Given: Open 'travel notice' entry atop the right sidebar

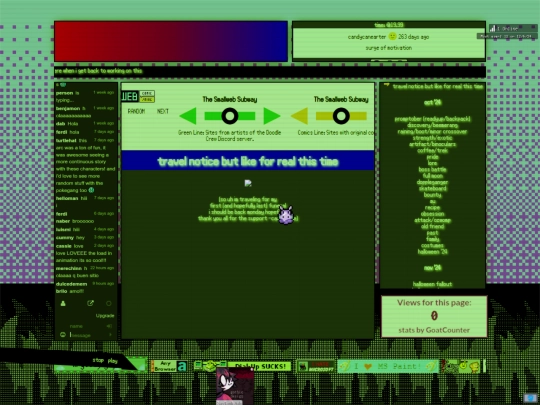Looking at the screenshot, I should pyautogui.click(x=438, y=86).
